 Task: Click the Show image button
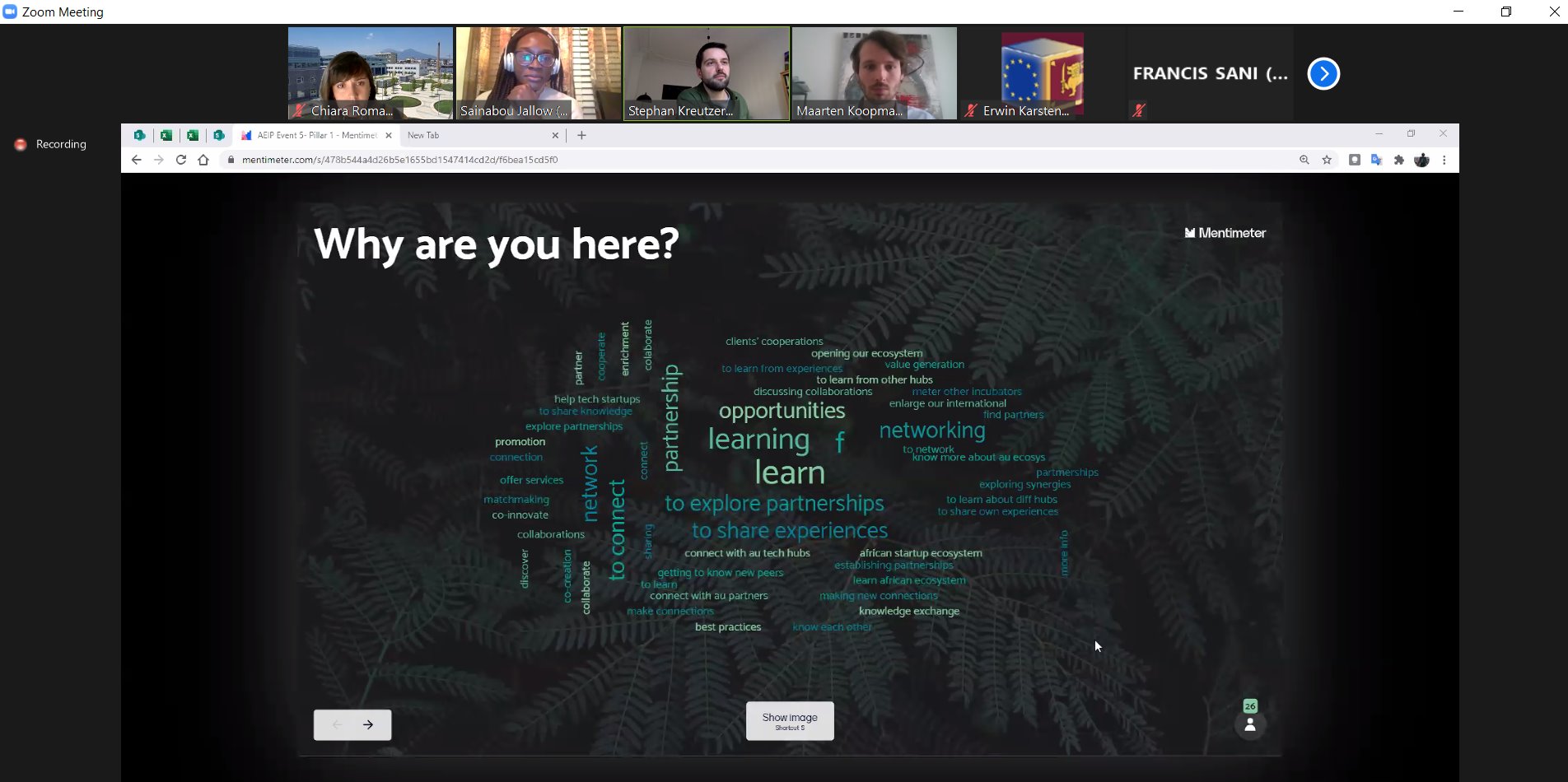pyautogui.click(x=790, y=721)
